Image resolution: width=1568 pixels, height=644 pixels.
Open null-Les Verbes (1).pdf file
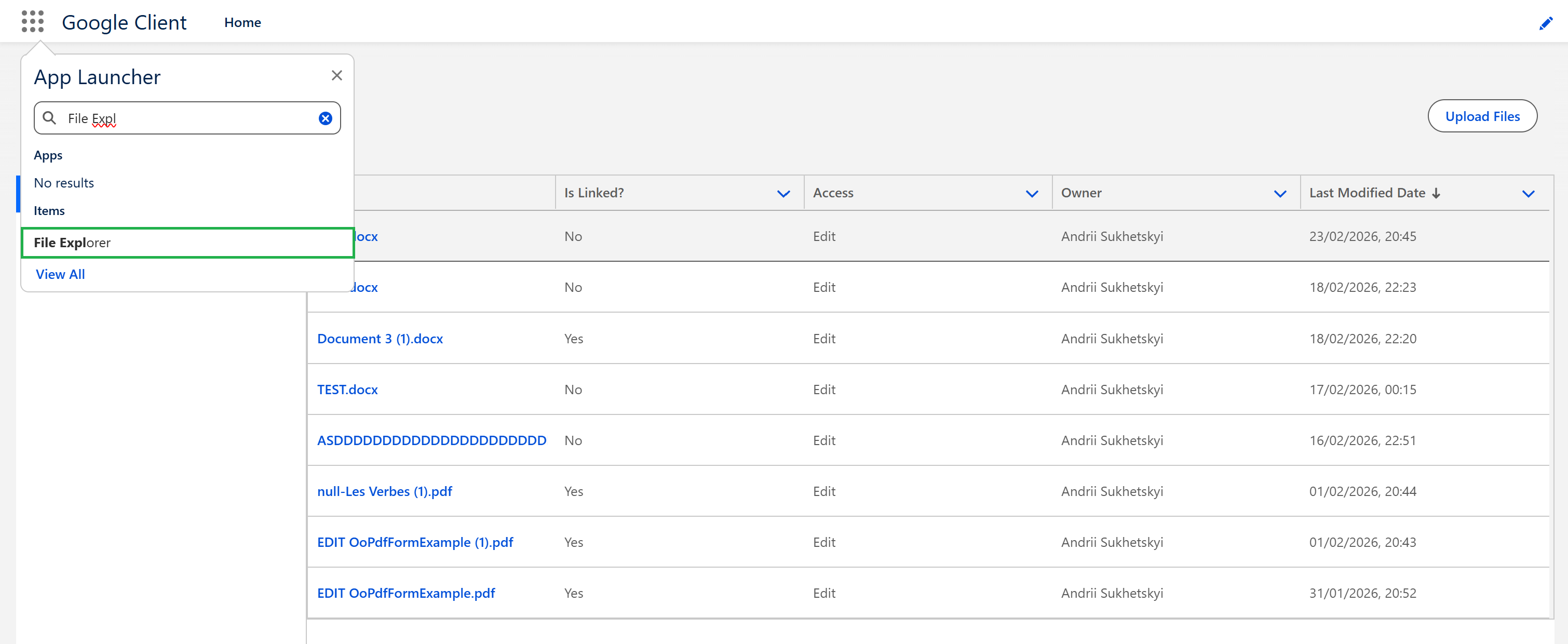384,491
